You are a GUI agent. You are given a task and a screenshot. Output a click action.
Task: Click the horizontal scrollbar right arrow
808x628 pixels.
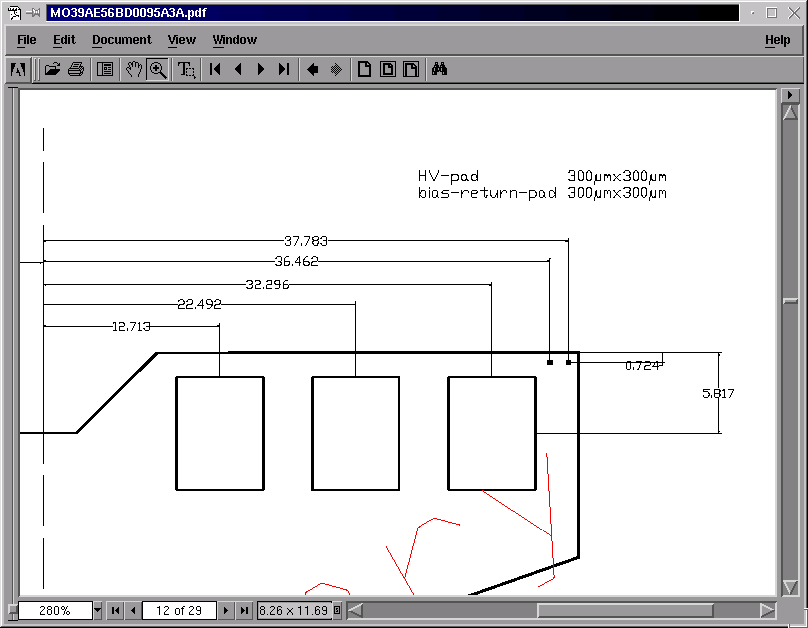767,610
